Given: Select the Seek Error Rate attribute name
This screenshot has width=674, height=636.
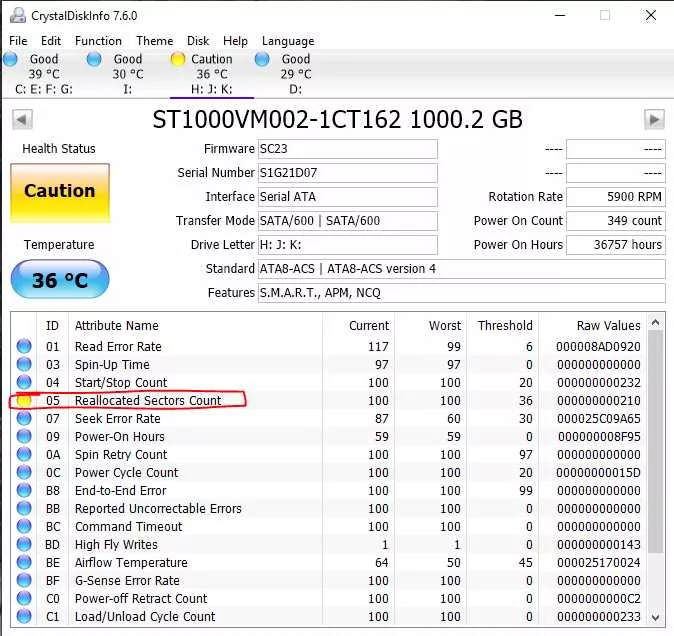Looking at the screenshot, I should point(117,419).
